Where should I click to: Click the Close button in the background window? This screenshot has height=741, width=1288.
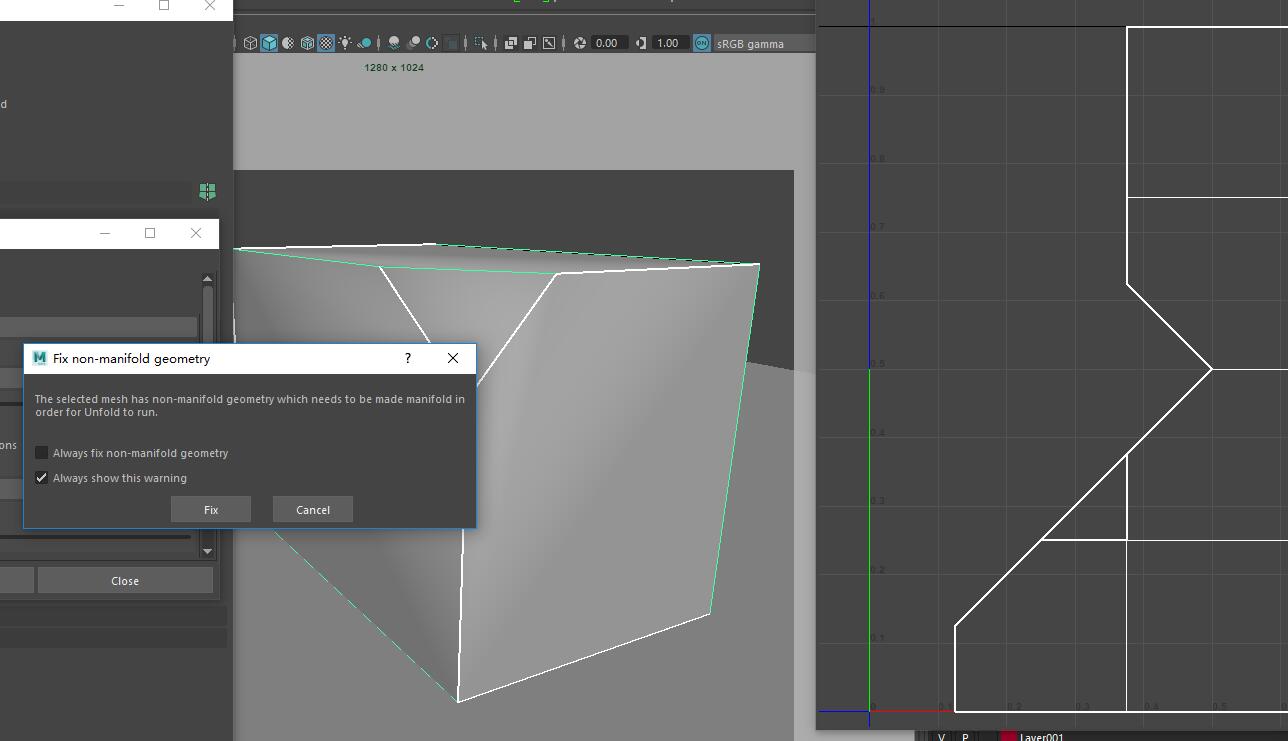pos(125,581)
